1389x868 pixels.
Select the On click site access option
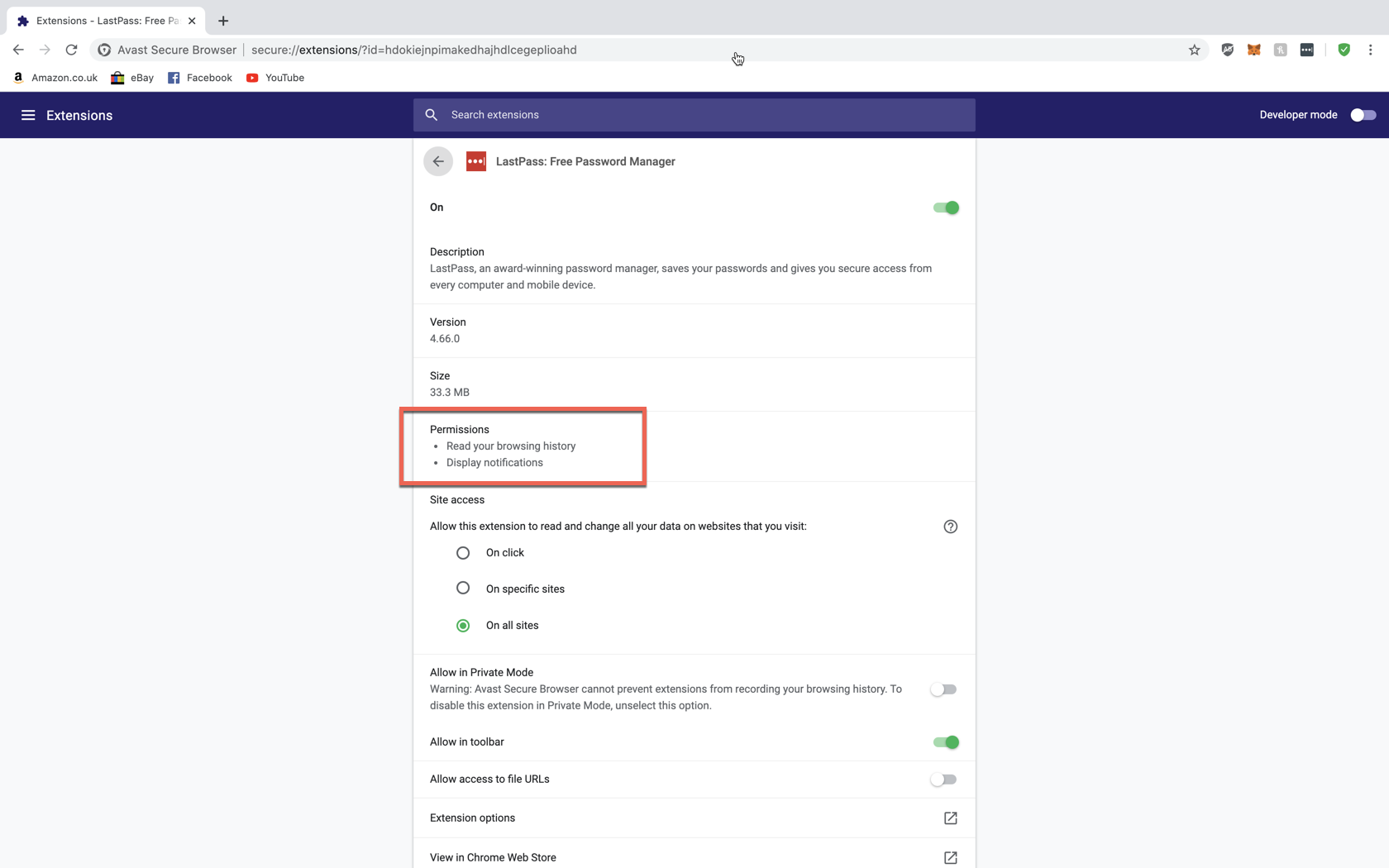pyautogui.click(x=463, y=553)
